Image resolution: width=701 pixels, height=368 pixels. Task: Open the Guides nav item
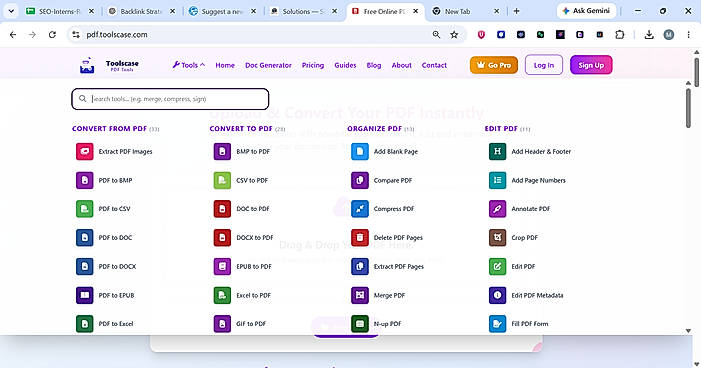pos(345,65)
